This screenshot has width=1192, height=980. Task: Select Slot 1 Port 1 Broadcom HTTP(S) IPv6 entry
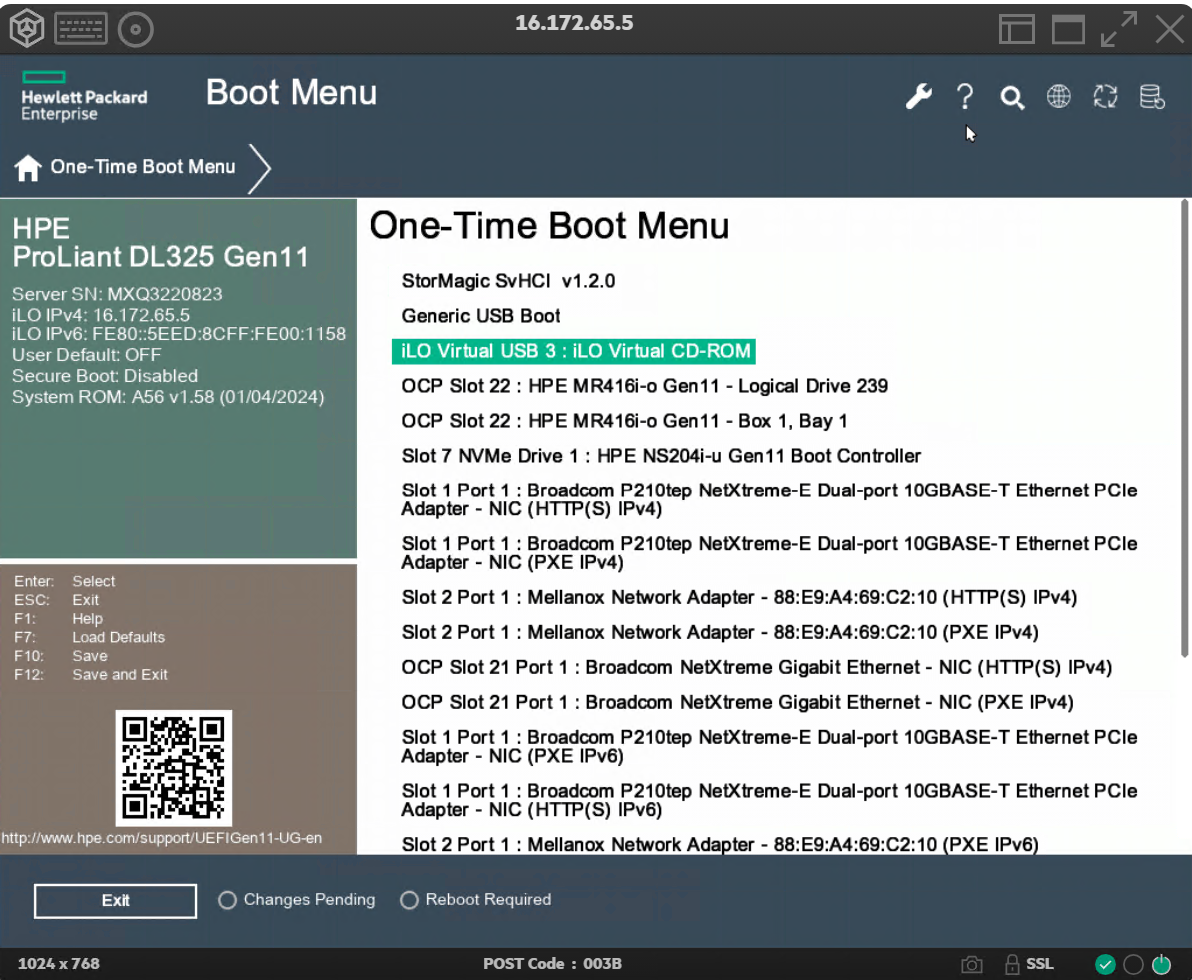tap(769, 800)
